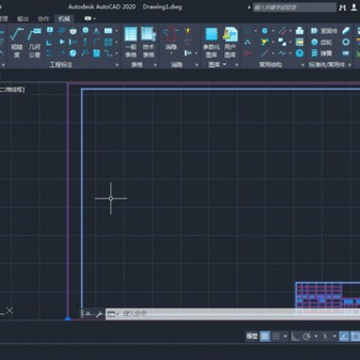Click the bowl-shaped icon in 工程标注 panel
Viewport: 360px width, 360px height.
[x=73, y=31]
